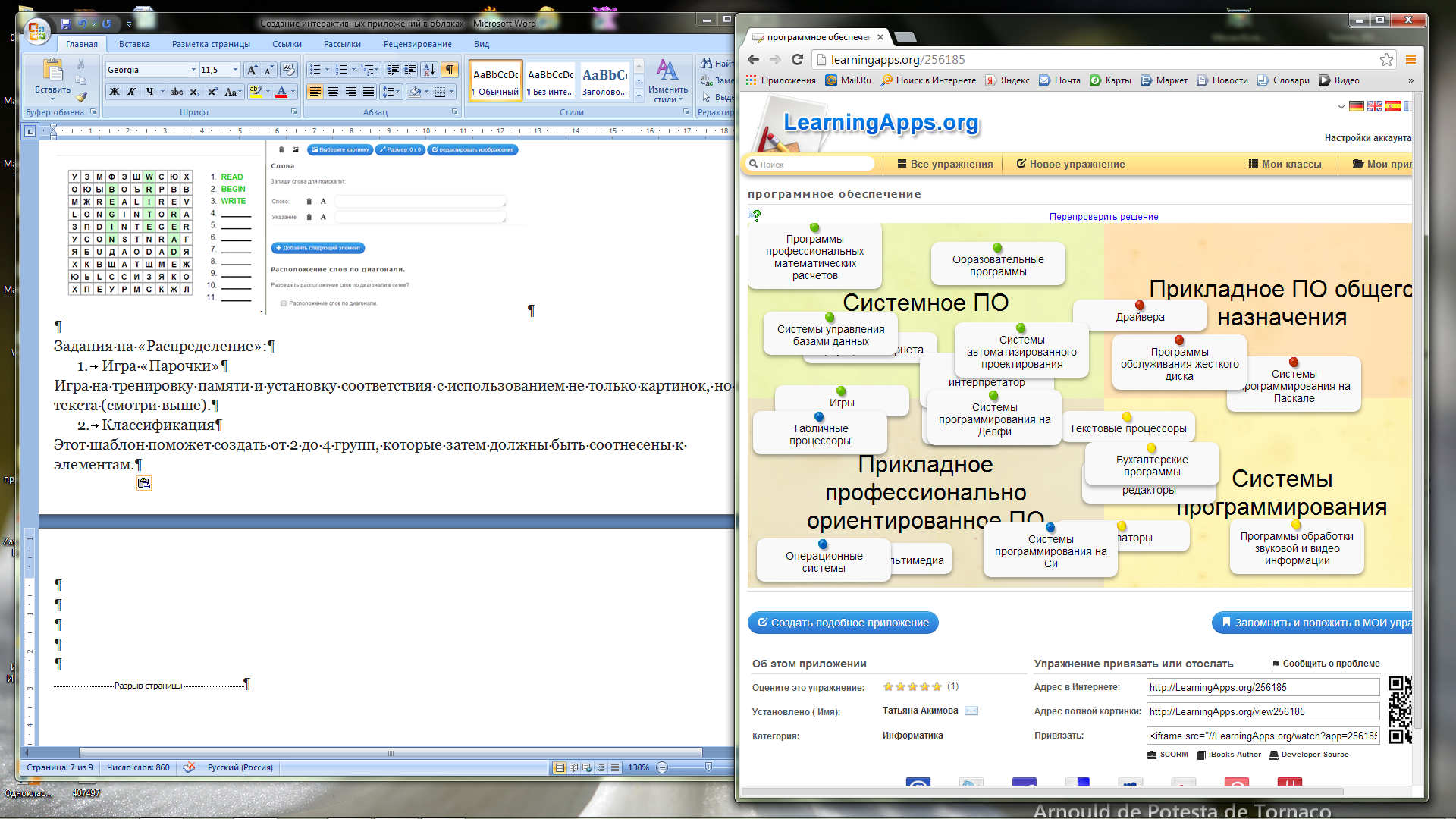The width and height of the screenshot is (1456, 819).
Task: Open the font size 11,5 dropdown
Action: click(x=235, y=70)
